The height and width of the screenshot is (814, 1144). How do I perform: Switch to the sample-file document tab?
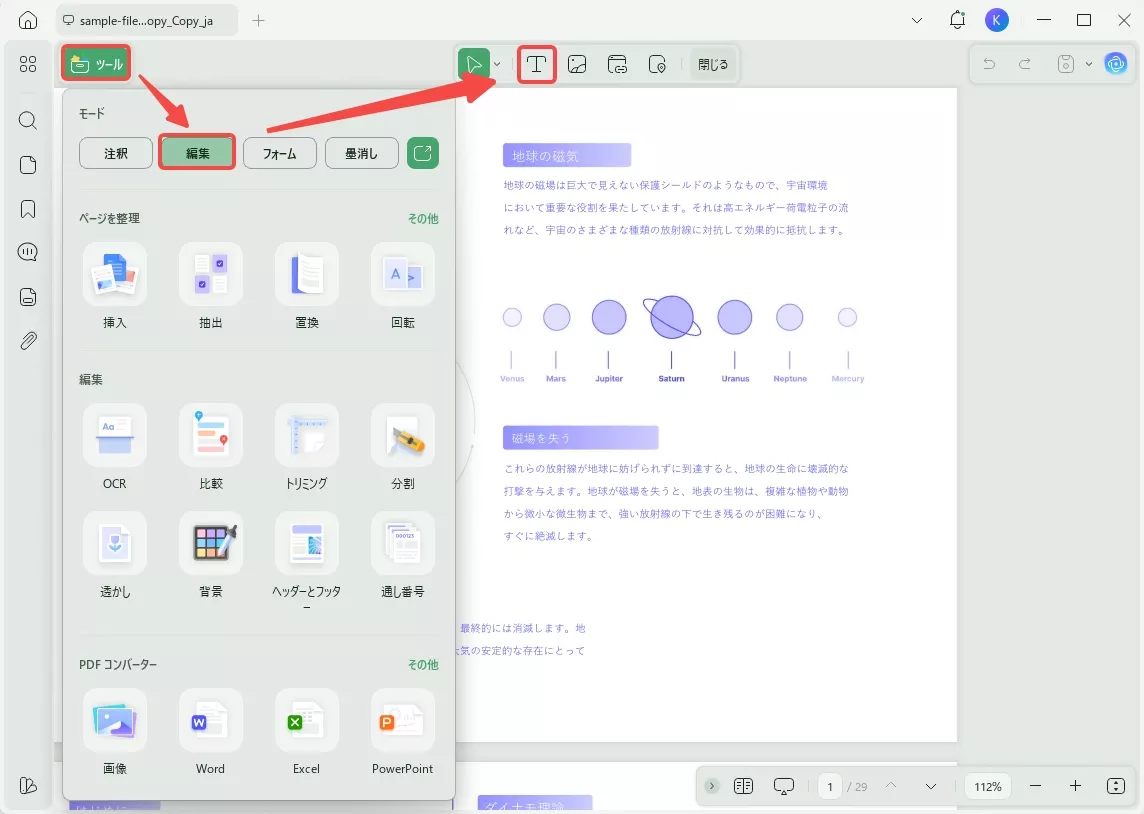coord(145,19)
